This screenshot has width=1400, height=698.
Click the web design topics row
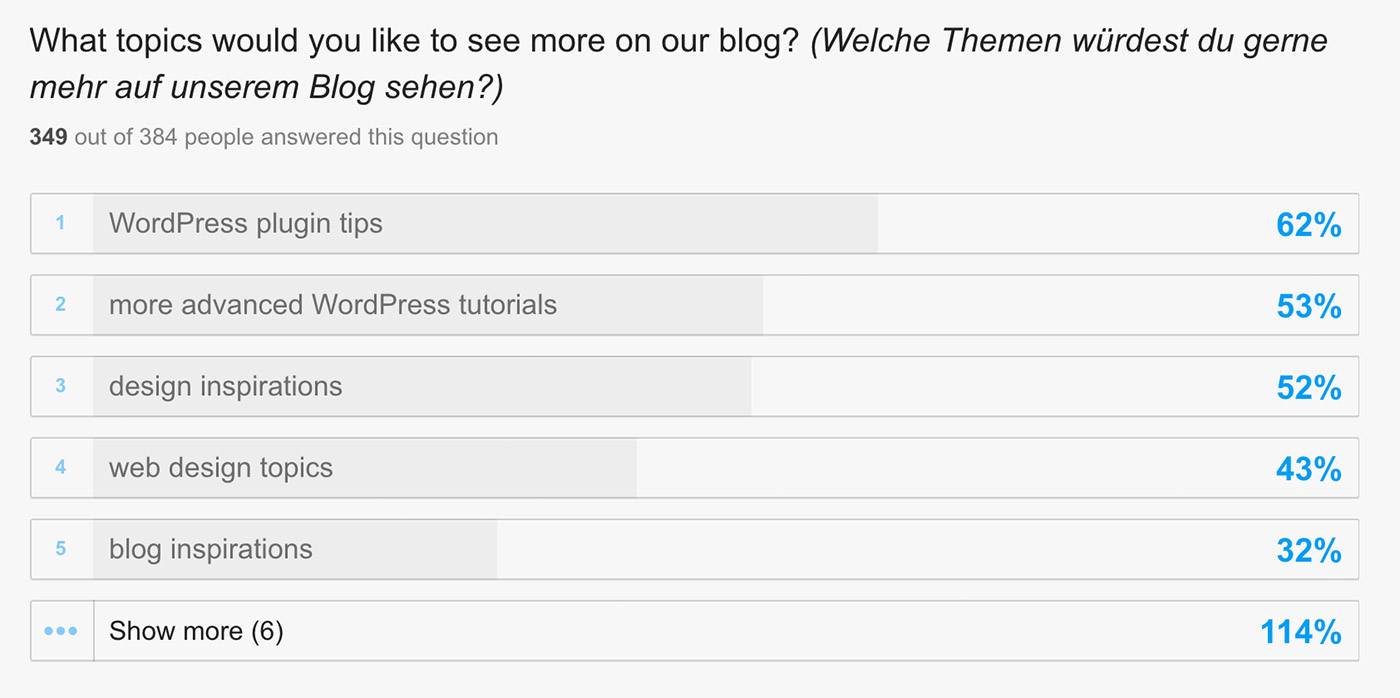coord(694,468)
